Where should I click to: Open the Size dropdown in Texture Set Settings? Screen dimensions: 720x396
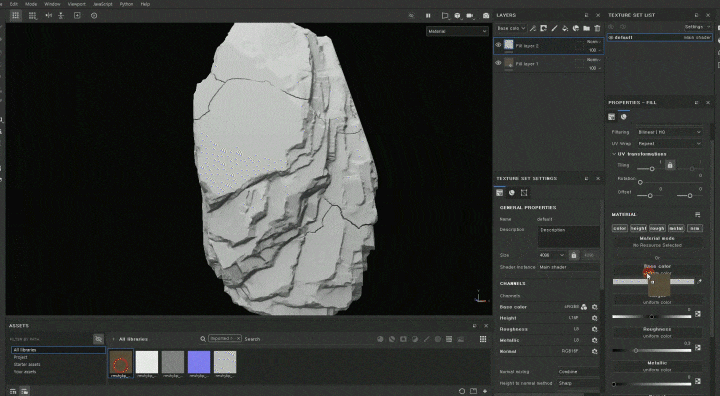(552, 255)
